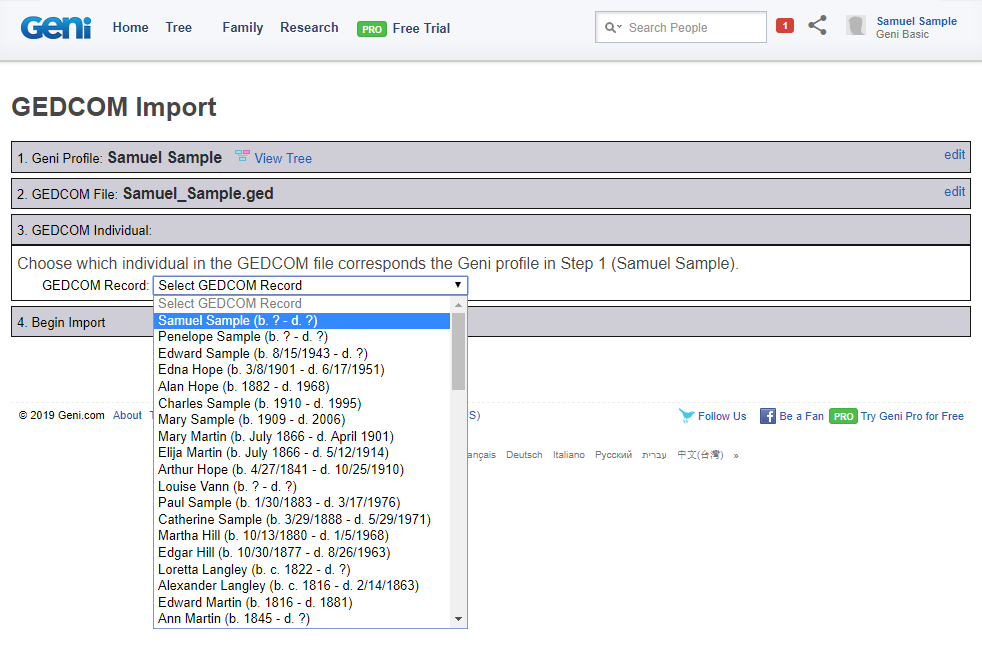This screenshot has height=670, width=982.
Task: Click the Facebook icon in footer
Action: point(768,416)
